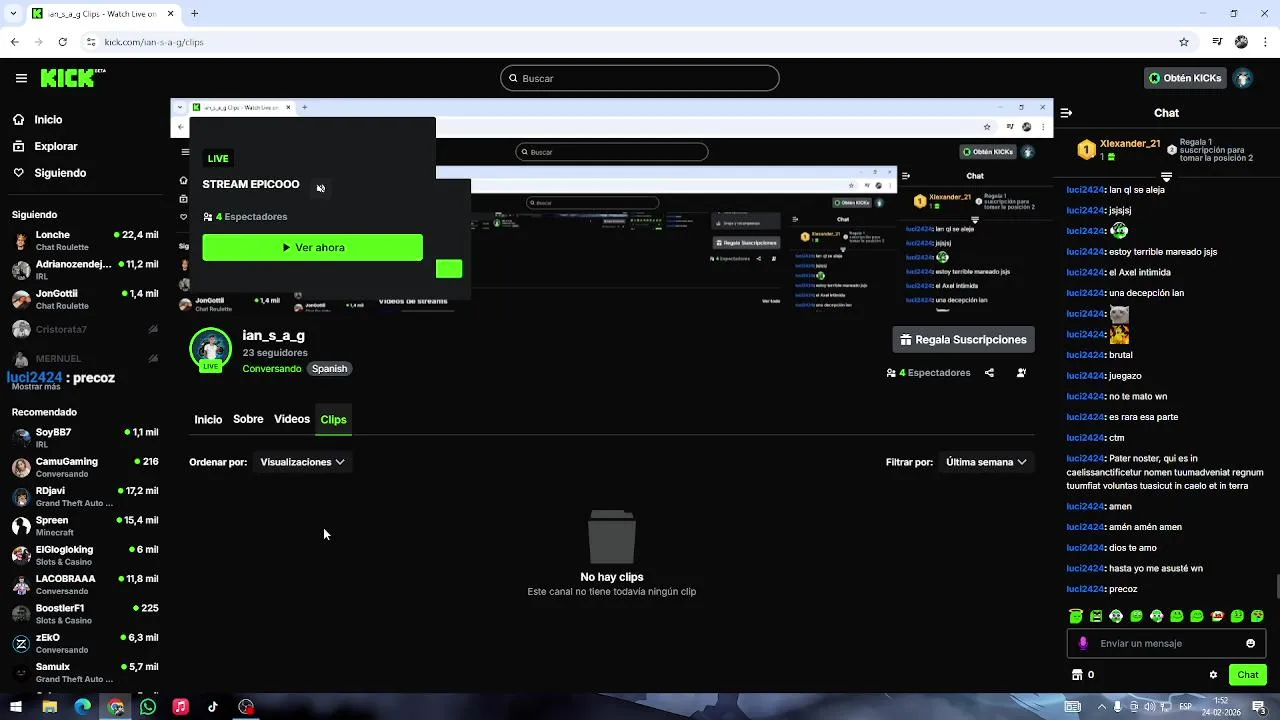Click the green Chat send button

[x=1247, y=675]
